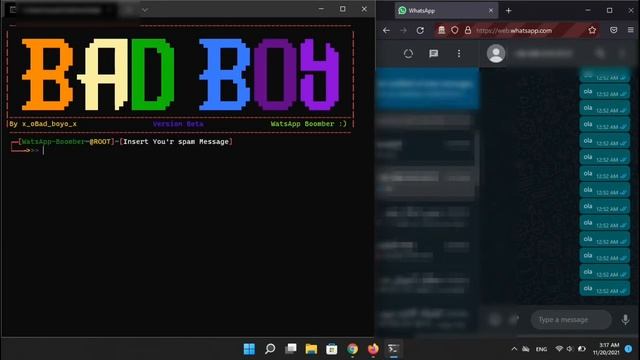The width and height of the screenshot is (640, 360).
Task: Open Microsoft Store from taskbar
Action: tap(332, 349)
